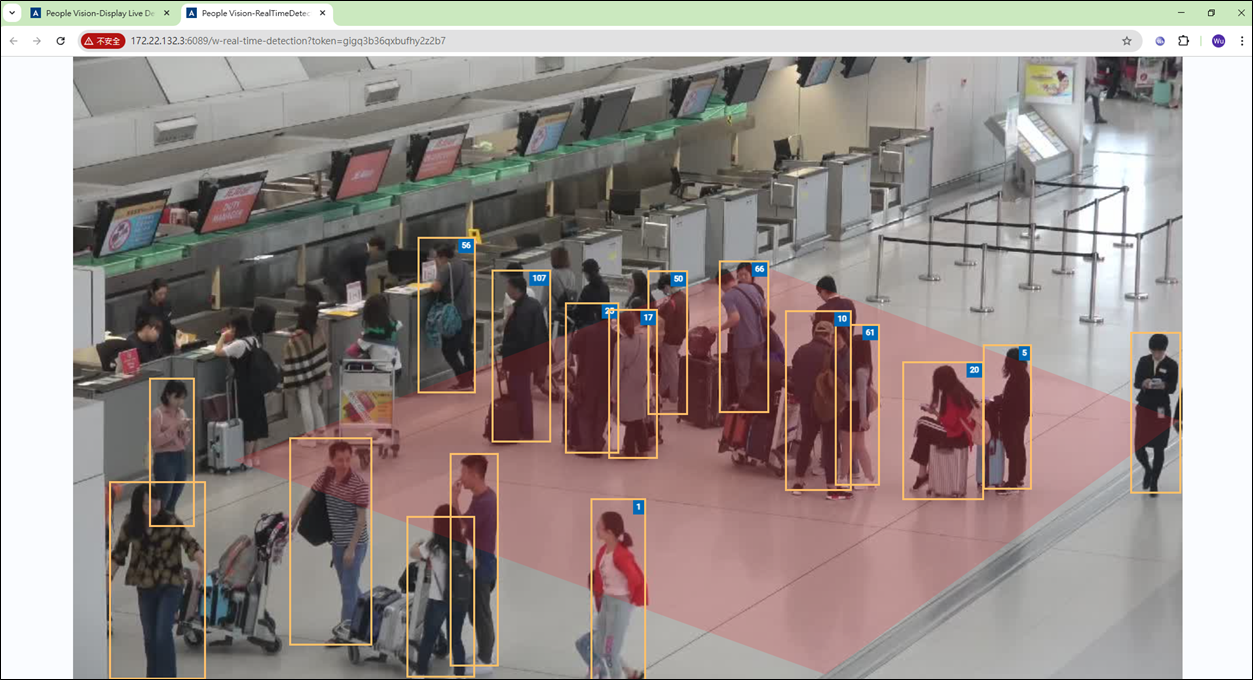Select the person detection box labeled 56

pos(445,318)
